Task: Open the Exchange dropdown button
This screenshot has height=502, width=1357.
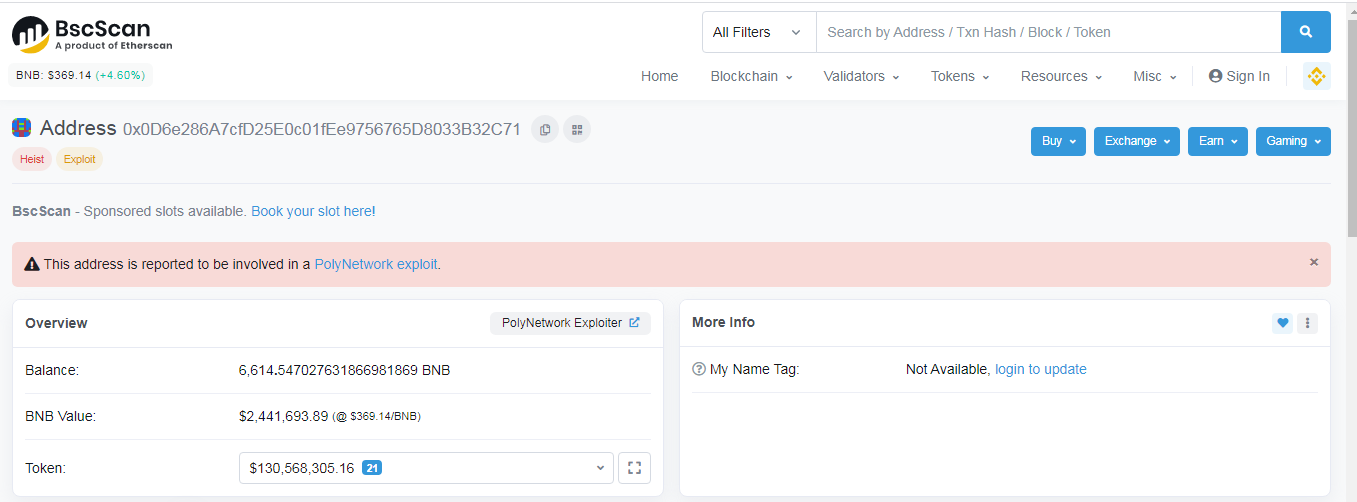Action: click(1137, 141)
